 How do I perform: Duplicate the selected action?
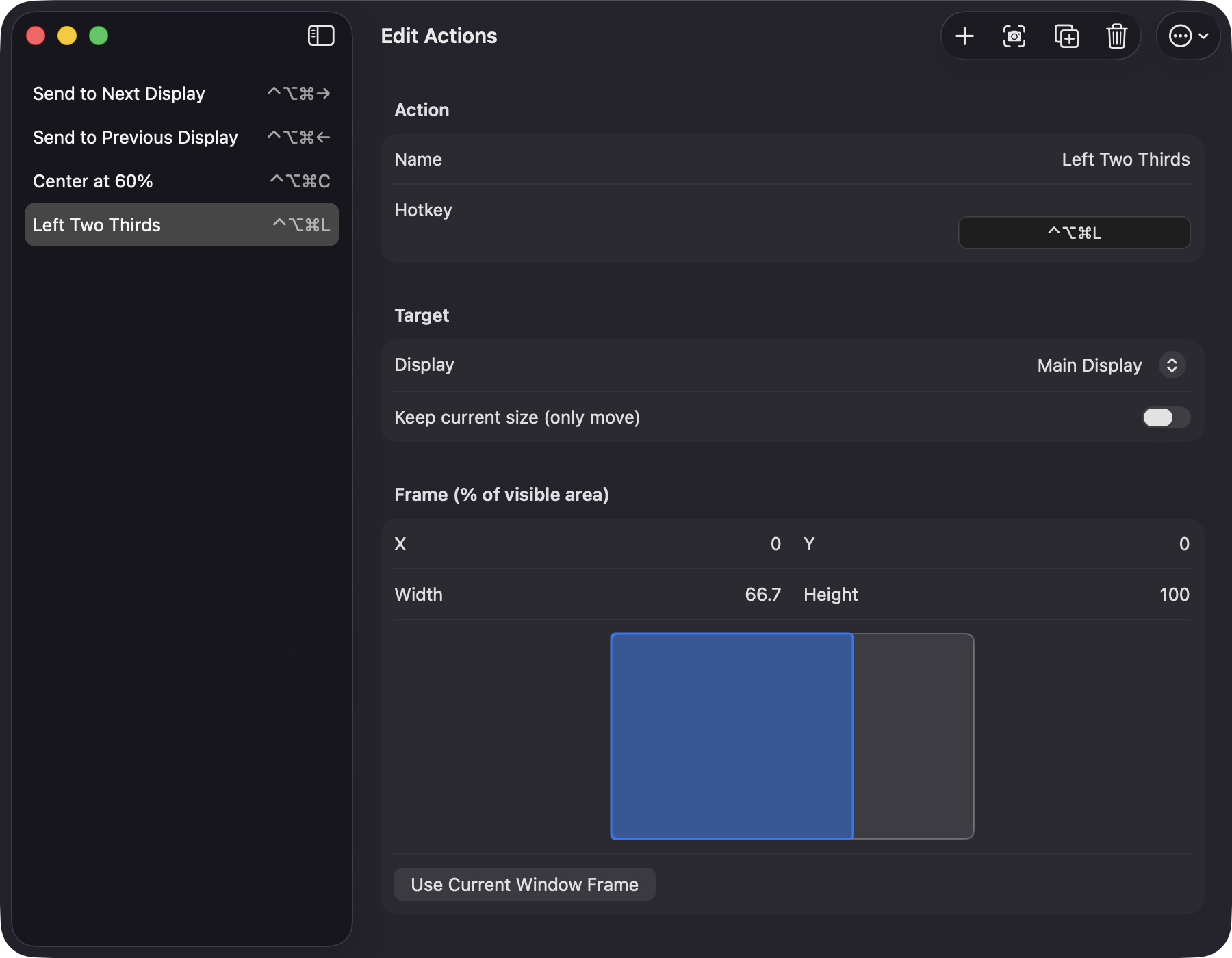(1066, 36)
